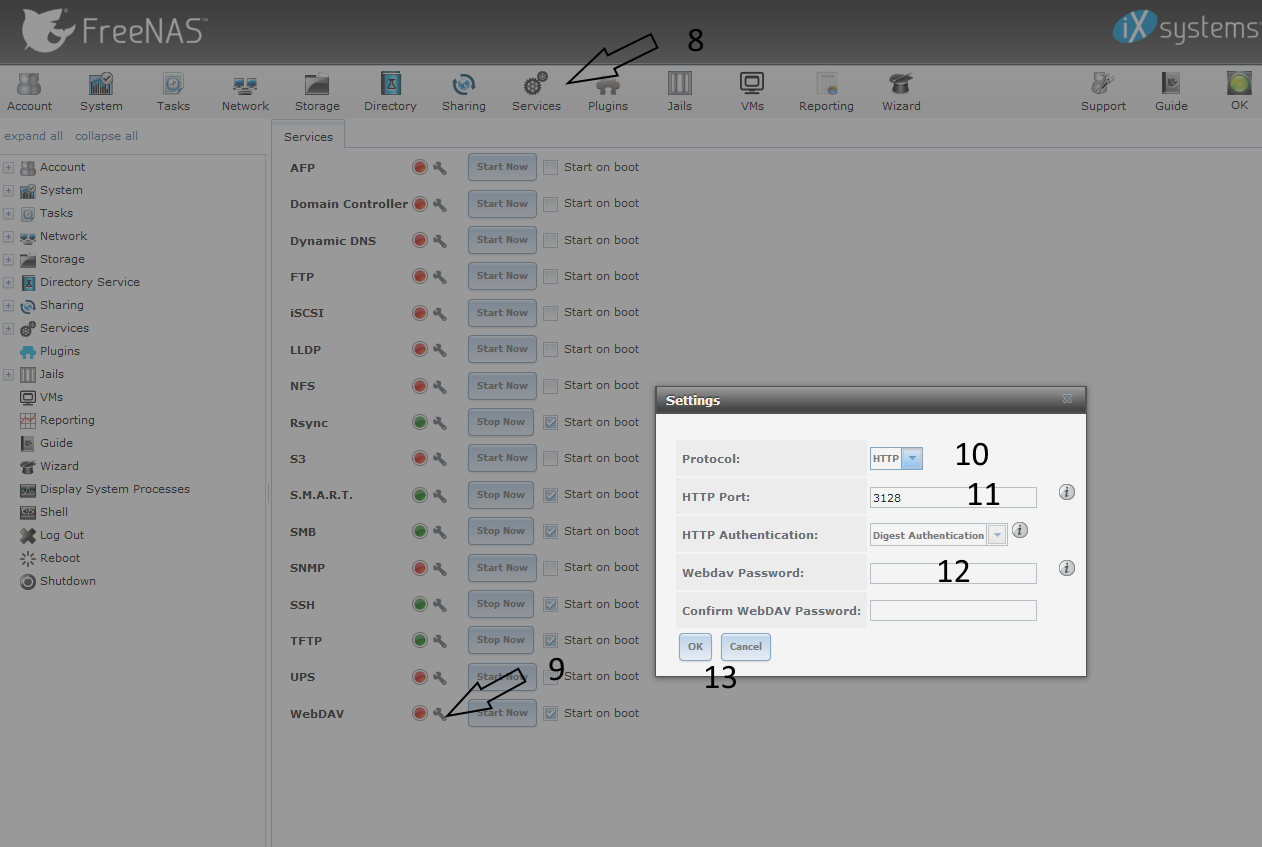Open the Storage toolbar icon

(317, 92)
